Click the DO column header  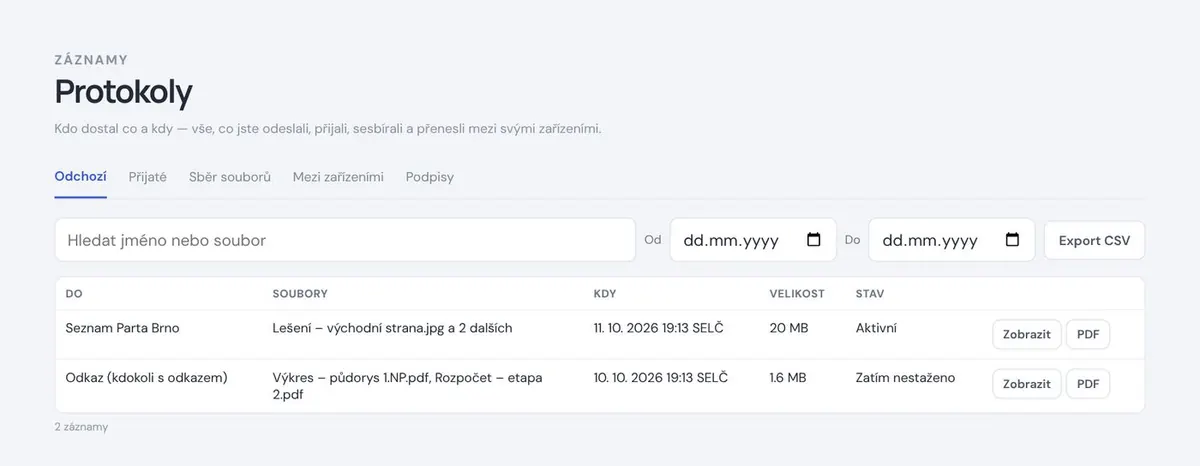(x=74, y=294)
